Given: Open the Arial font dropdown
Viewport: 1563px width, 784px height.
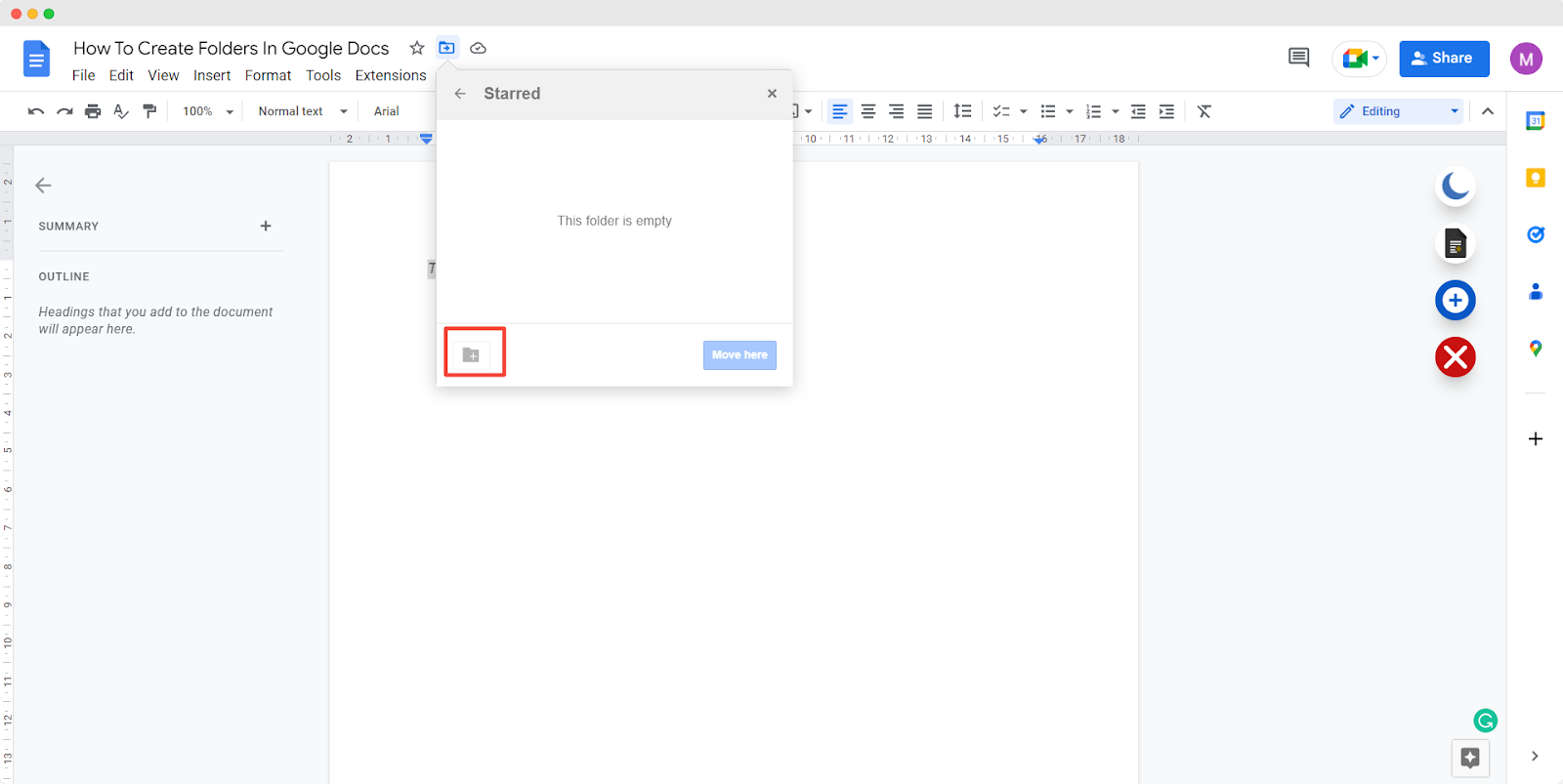Looking at the screenshot, I should click(x=387, y=111).
